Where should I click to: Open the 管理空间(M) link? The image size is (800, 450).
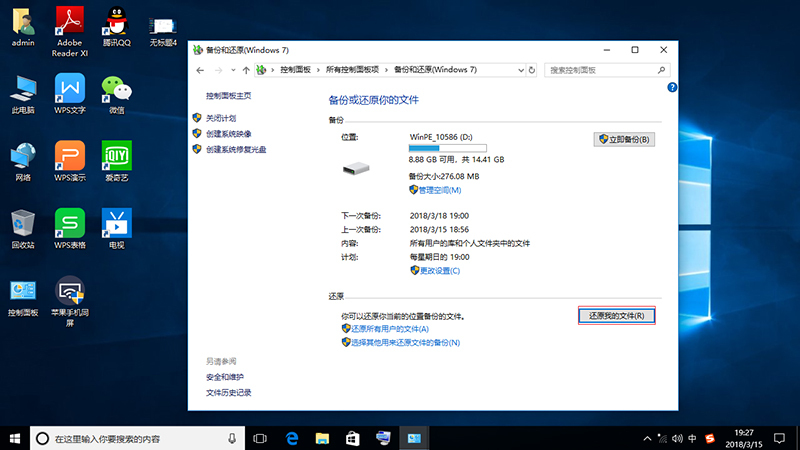(440, 190)
